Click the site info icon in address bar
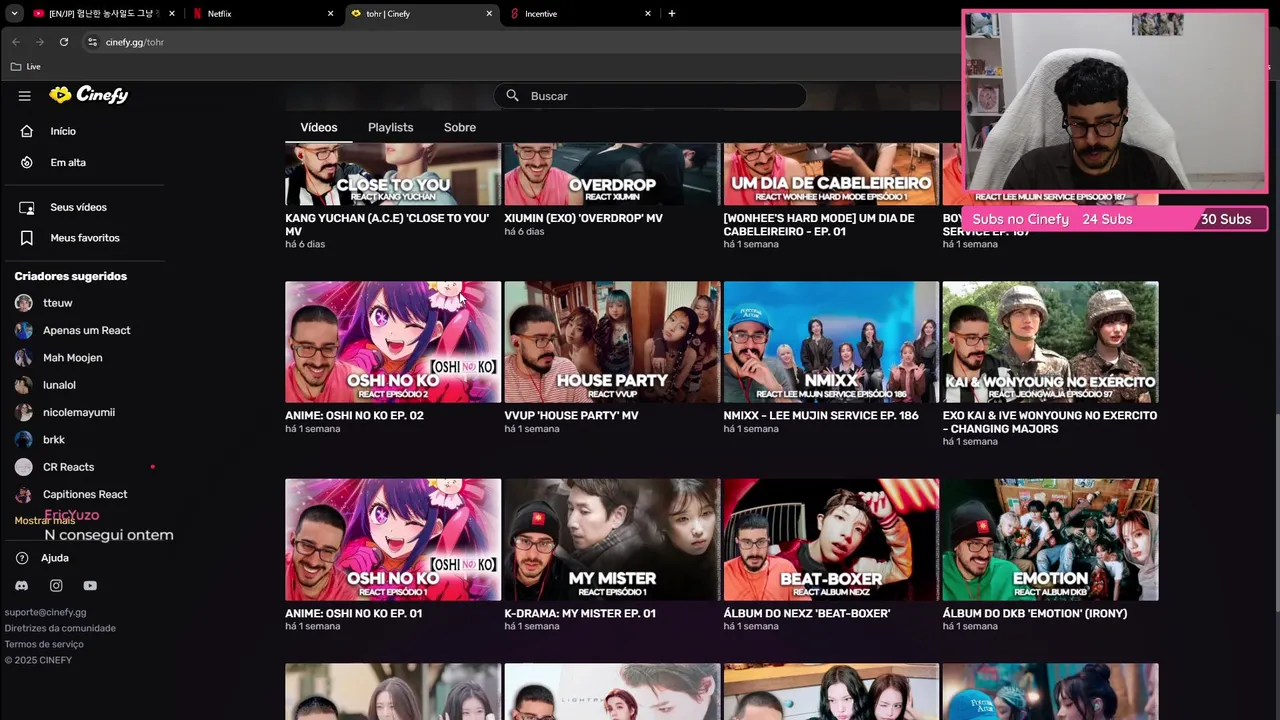 (92, 42)
